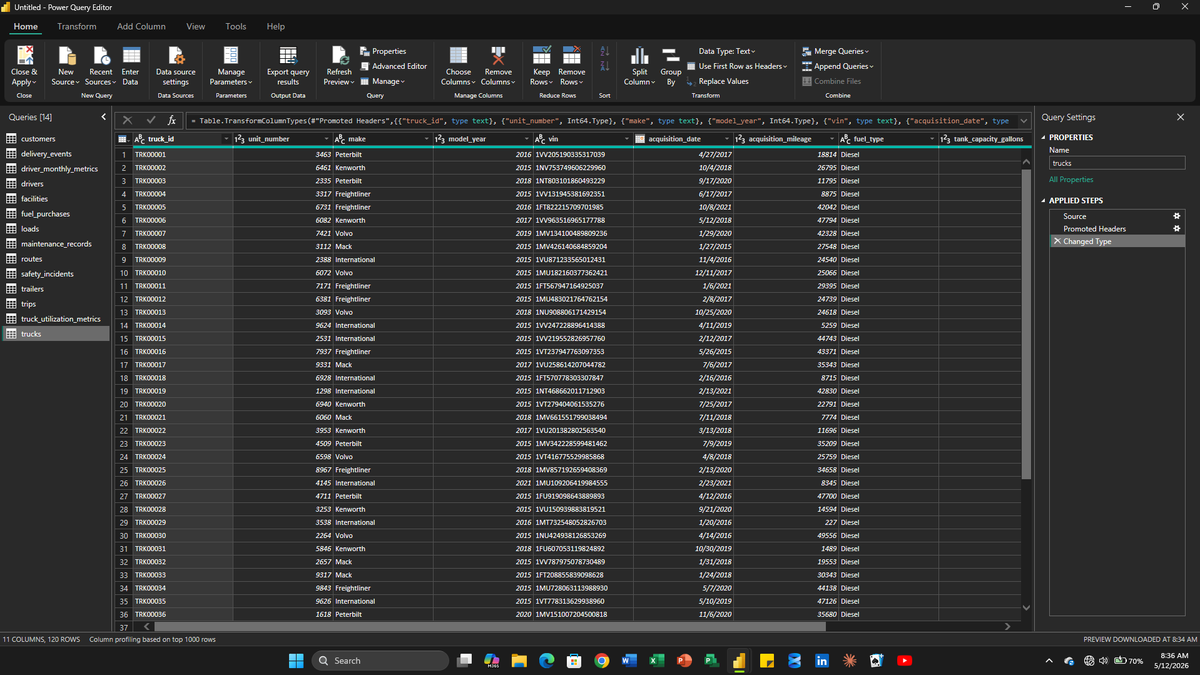Screen dimensions: 1200x675
Task: Open the truck_id column filter dropdown
Action: (224, 139)
